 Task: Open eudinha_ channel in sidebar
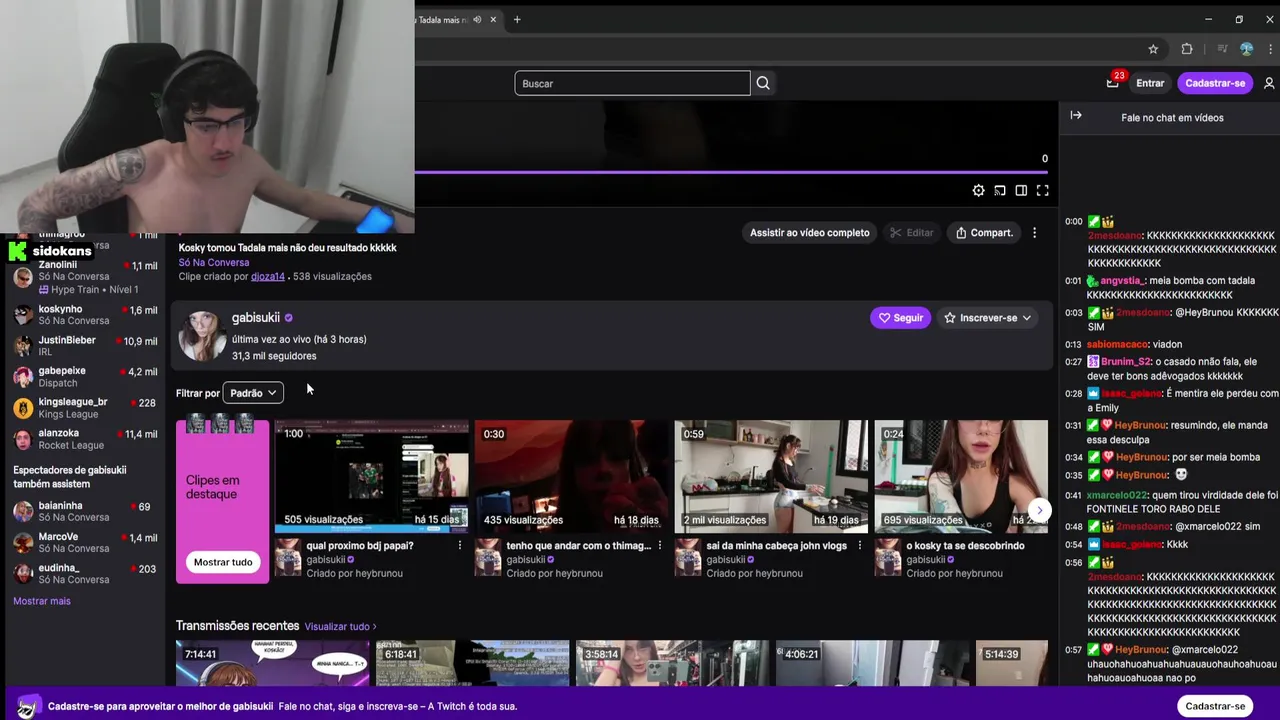[x=85, y=573]
